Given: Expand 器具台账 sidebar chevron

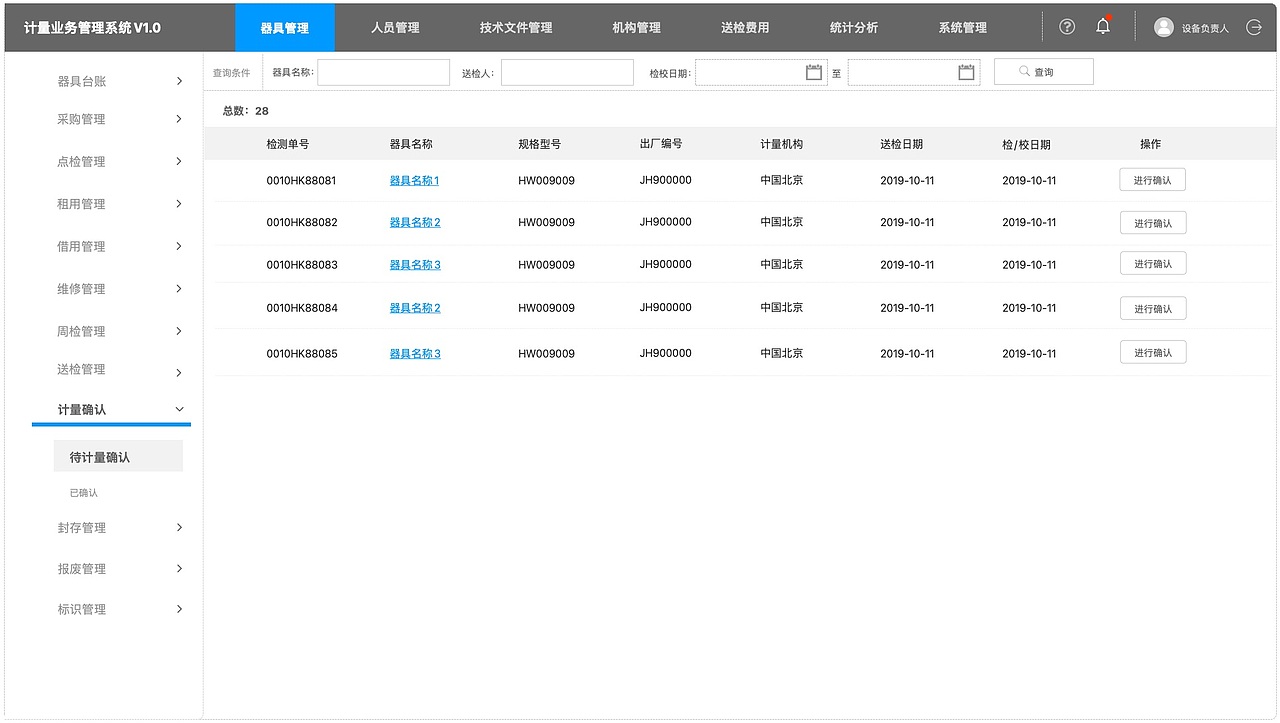Looking at the screenshot, I should tap(179, 81).
